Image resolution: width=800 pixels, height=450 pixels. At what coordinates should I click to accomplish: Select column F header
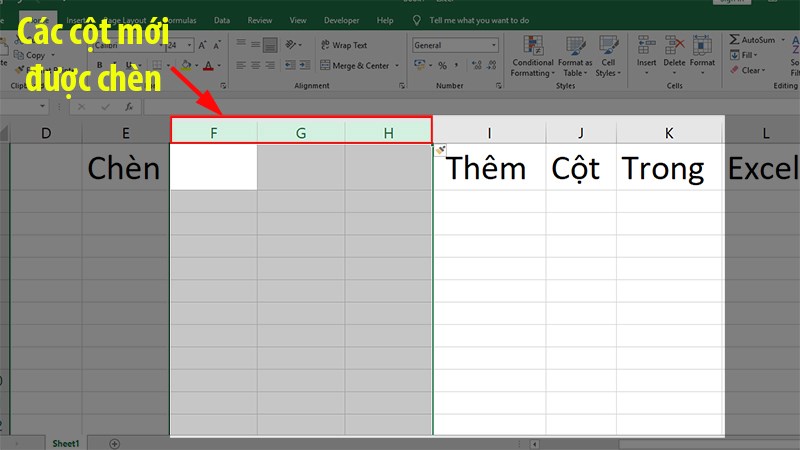pyautogui.click(x=214, y=133)
